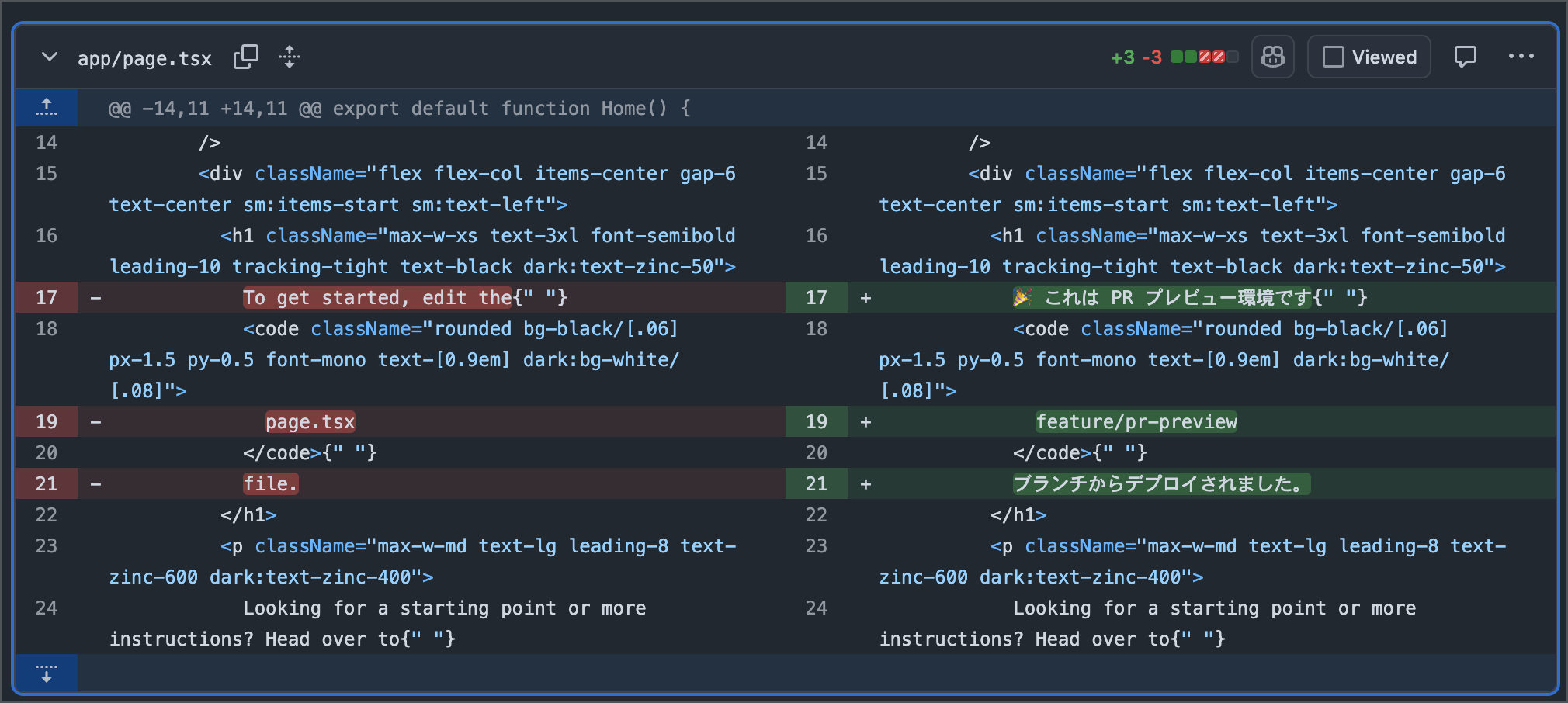Click the removed text 'To get started, edit the'
Viewport: 1568px width, 703px height.
[x=377, y=297]
